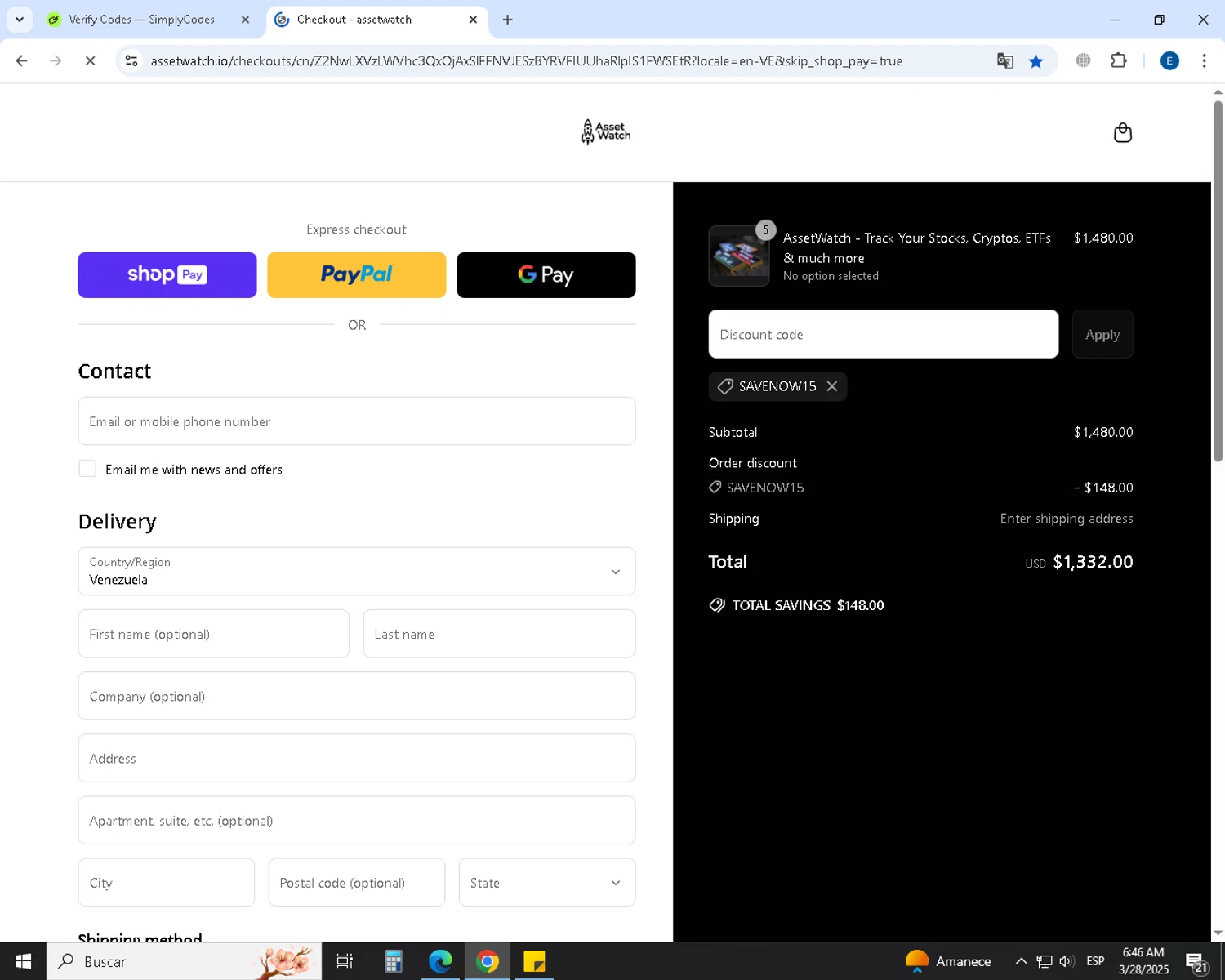Open the volume speaker tray icon

click(x=1067, y=961)
